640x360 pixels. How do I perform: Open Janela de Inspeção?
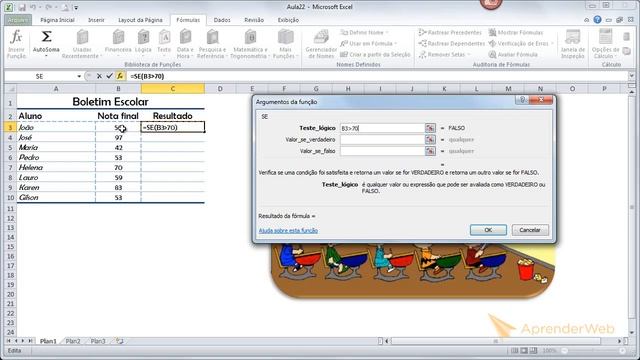(573, 44)
